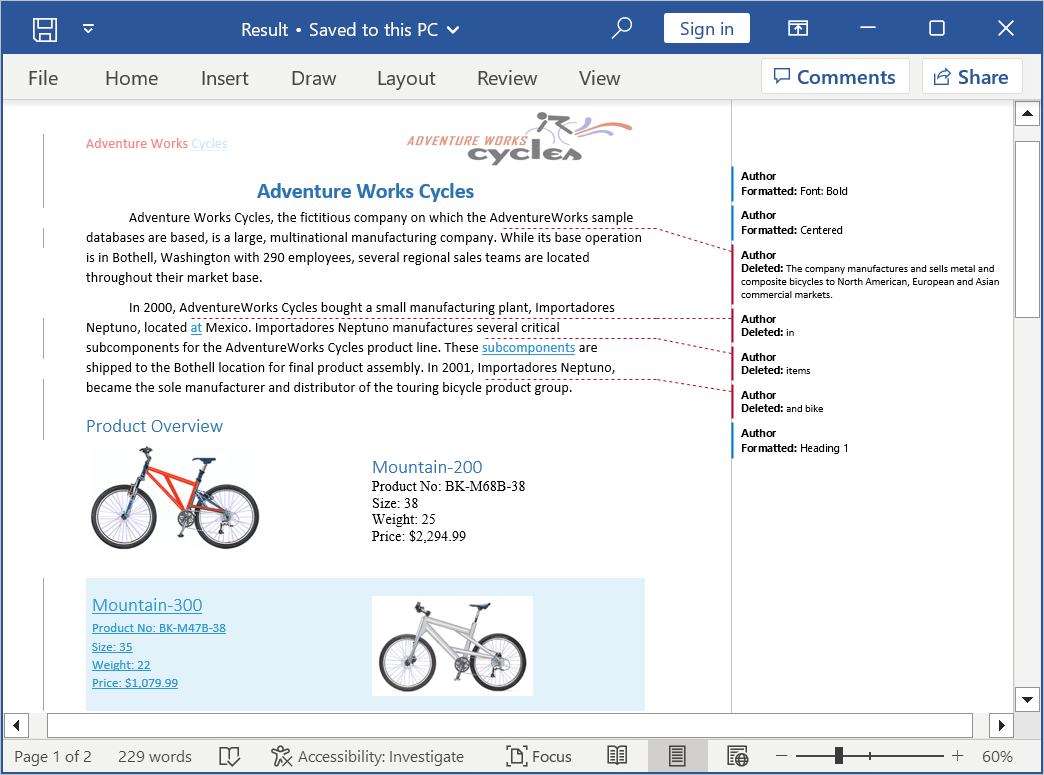Open the File menu
1044x775 pixels.
point(43,78)
